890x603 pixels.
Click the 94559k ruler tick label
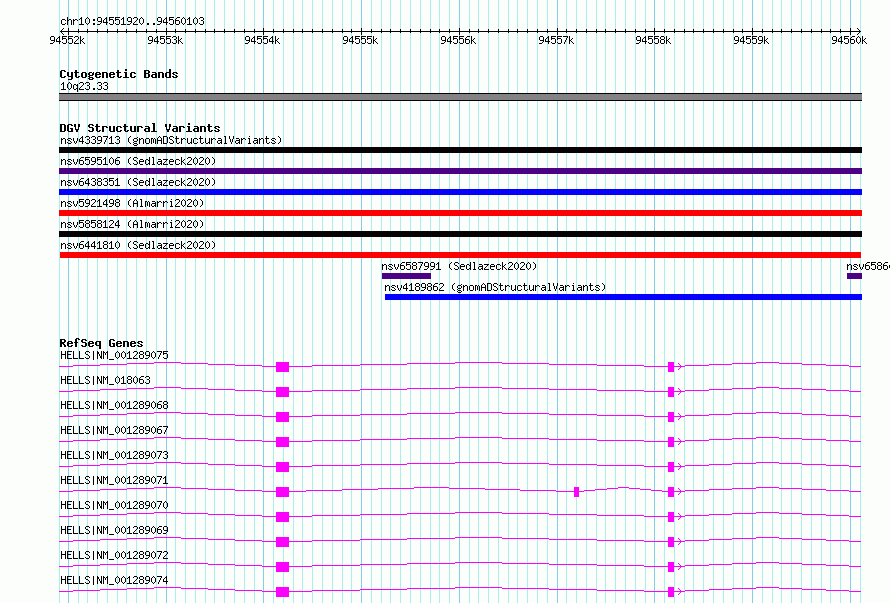(x=752, y=40)
